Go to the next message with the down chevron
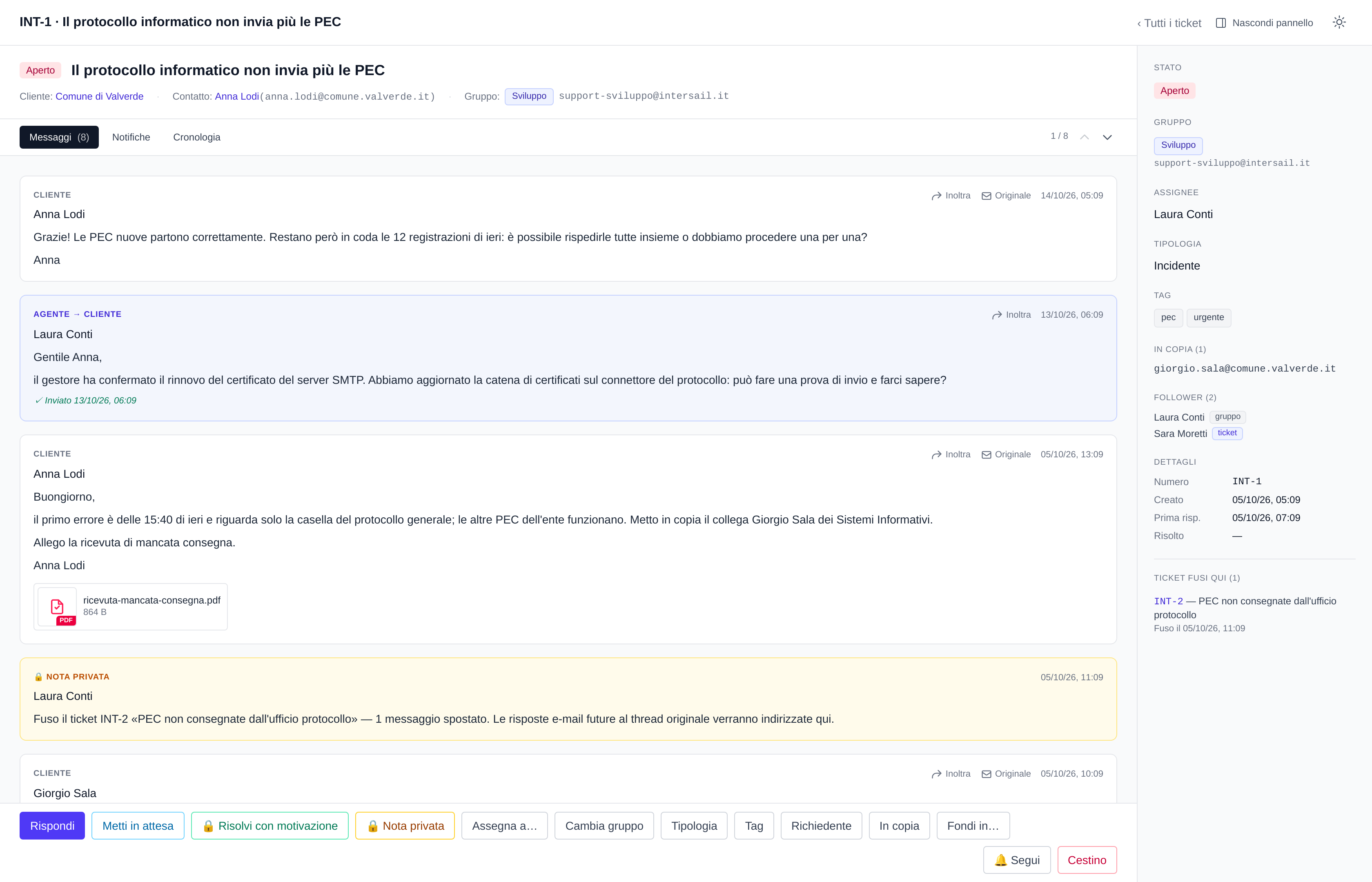Viewport: 1372px width, 882px height. pyautogui.click(x=1107, y=137)
